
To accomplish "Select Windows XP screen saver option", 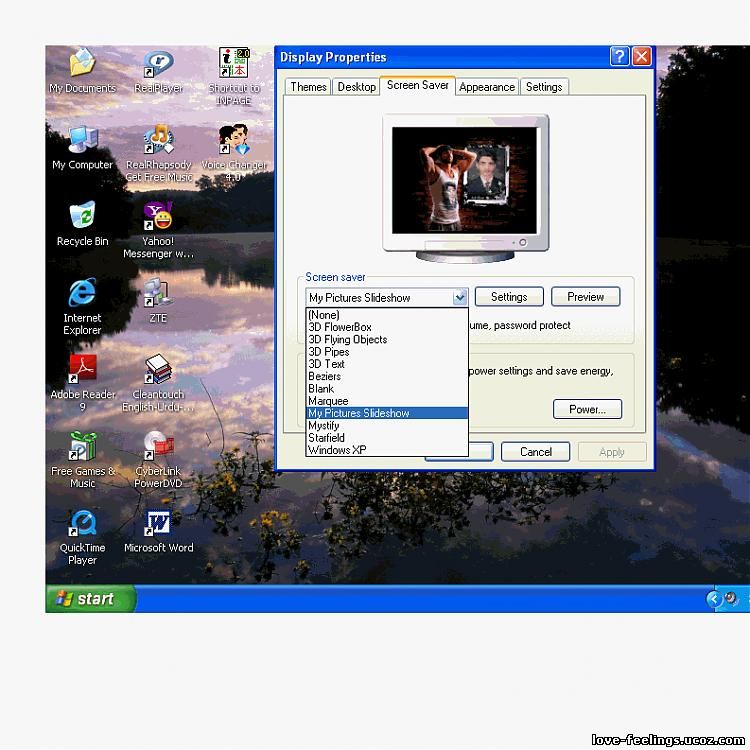I will tap(386, 450).
